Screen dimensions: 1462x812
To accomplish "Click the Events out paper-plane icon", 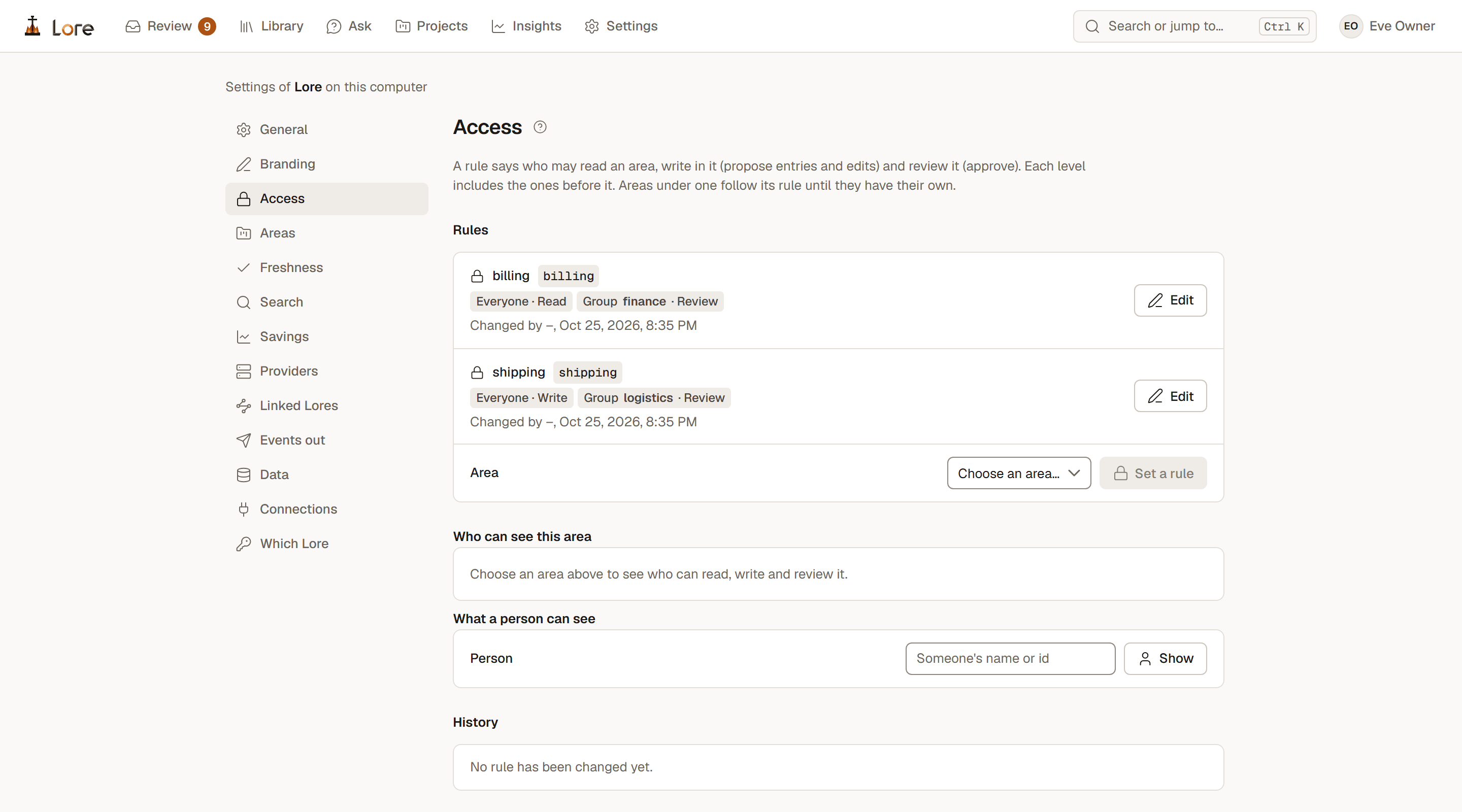I will tap(244, 441).
